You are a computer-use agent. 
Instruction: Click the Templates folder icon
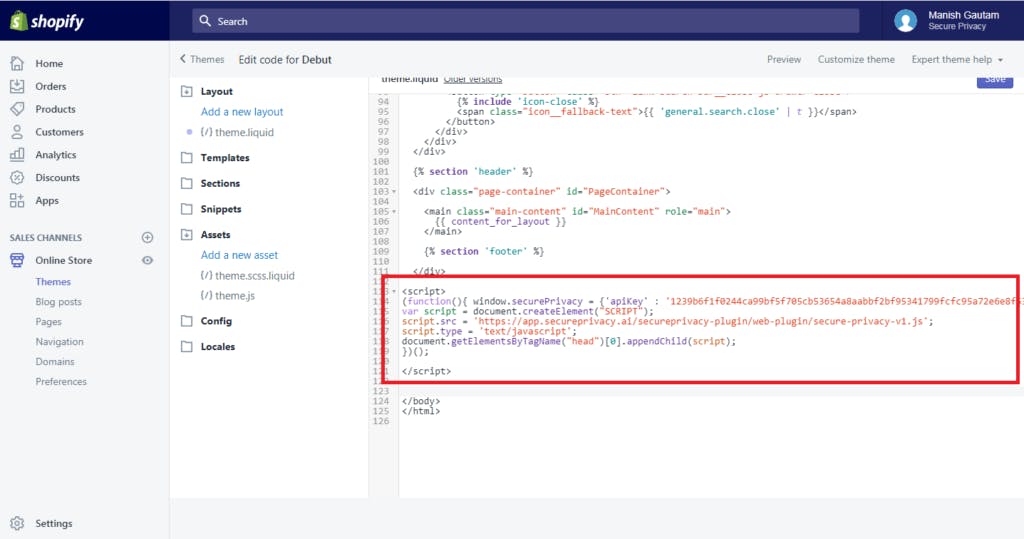187,157
